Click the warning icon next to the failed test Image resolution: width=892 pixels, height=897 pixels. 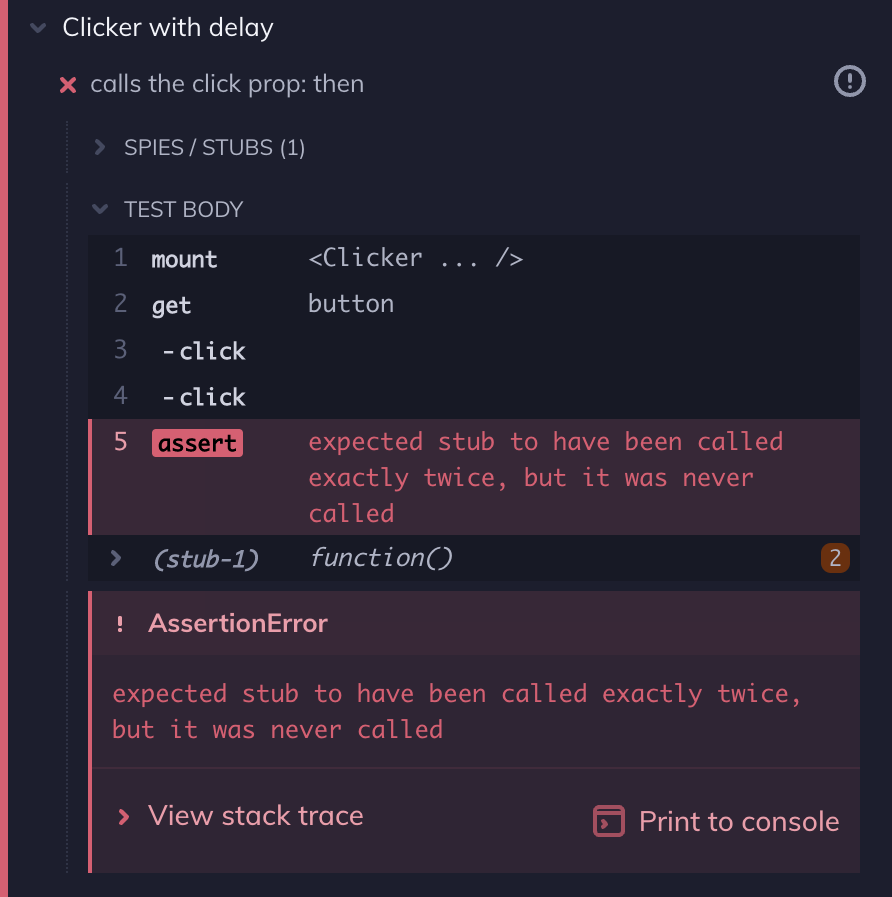pos(849,81)
